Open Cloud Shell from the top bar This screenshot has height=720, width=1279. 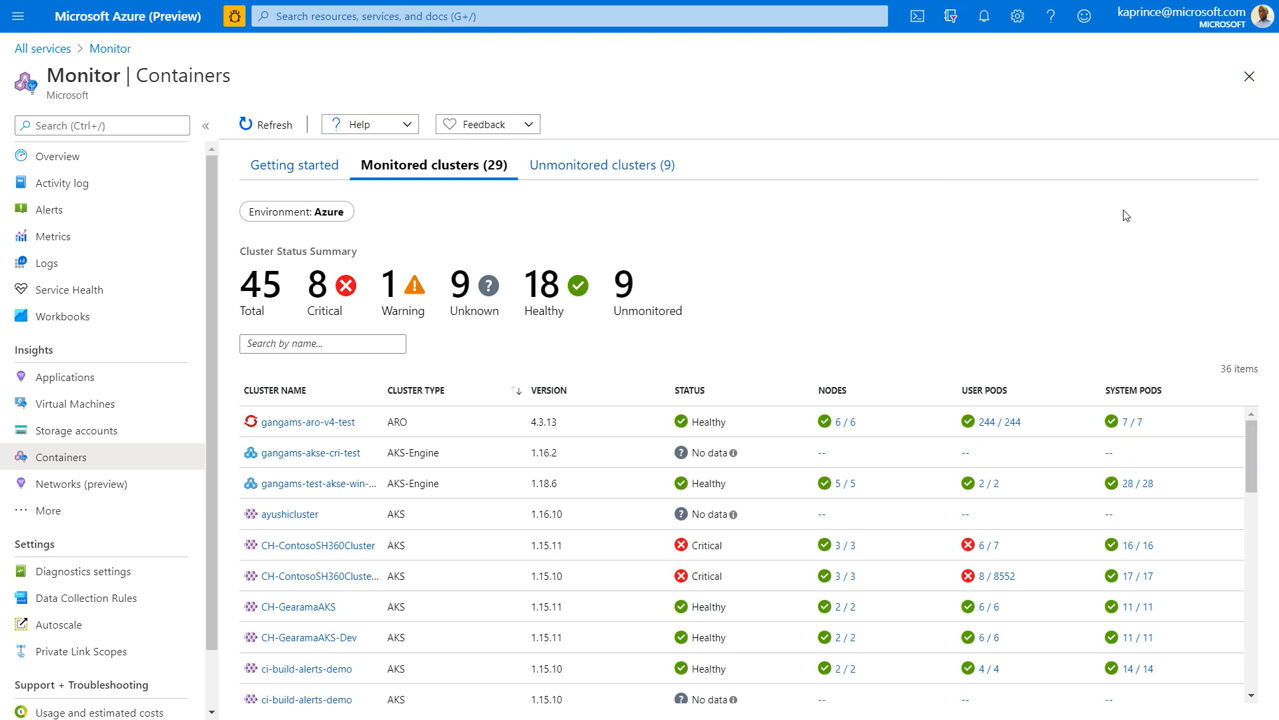pos(917,16)
